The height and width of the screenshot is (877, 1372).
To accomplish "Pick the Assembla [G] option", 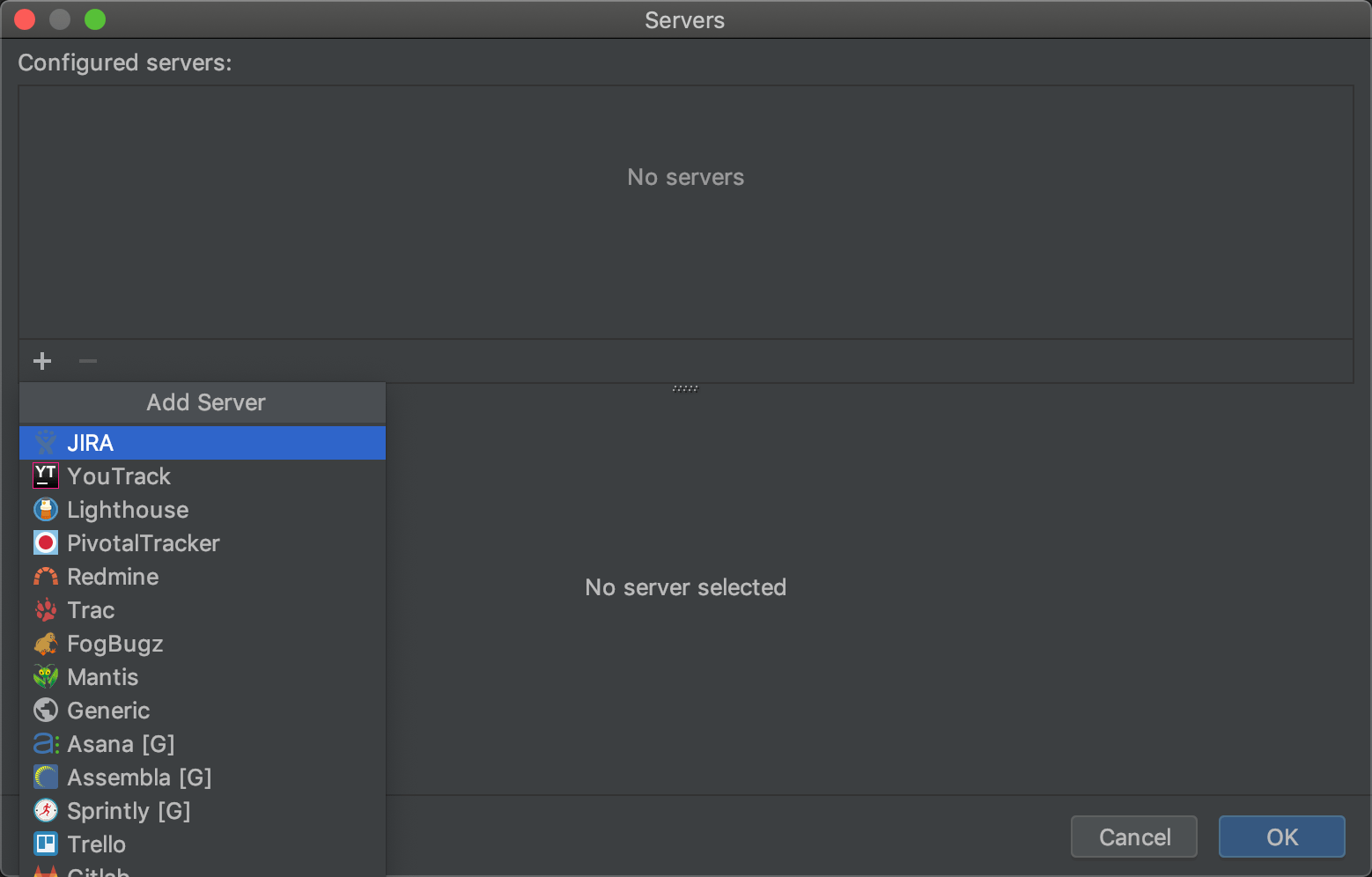I will [139, 778].
